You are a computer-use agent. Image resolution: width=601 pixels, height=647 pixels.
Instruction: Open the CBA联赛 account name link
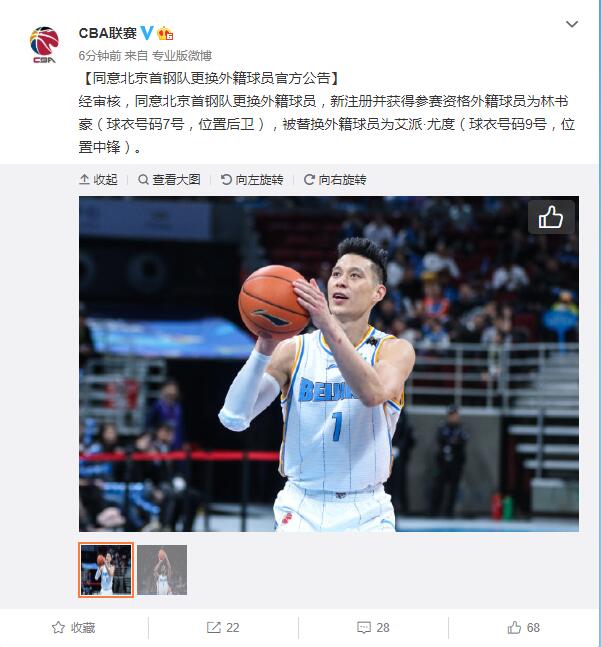tap(108, 33)
